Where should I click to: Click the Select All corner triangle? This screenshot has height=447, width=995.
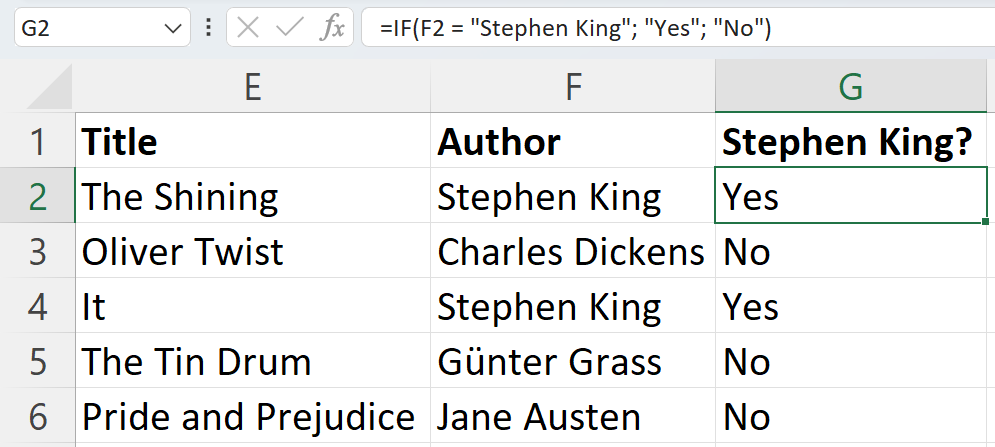pyautogui.click(x=49, y=88)
